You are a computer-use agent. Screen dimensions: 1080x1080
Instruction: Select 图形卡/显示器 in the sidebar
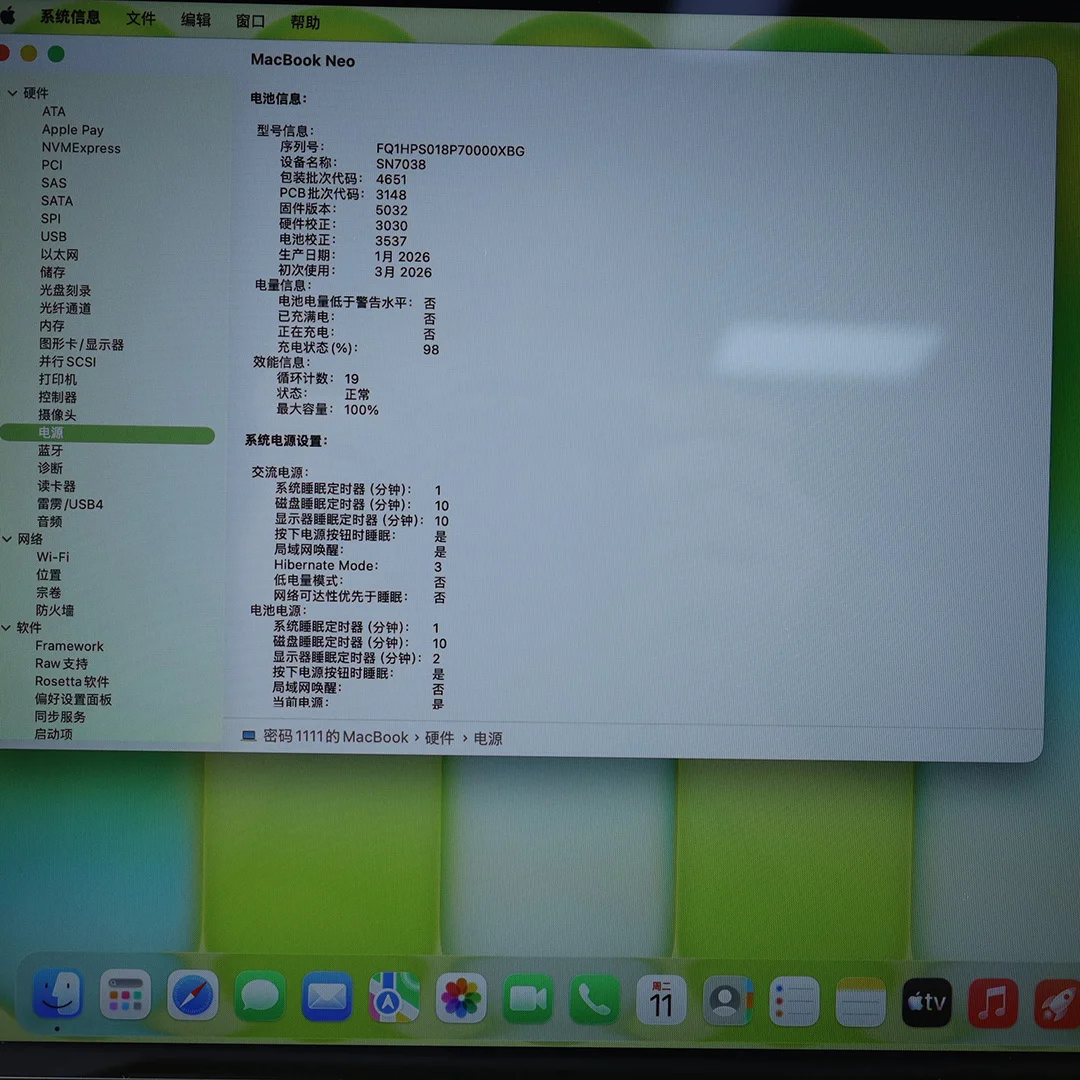81,344
